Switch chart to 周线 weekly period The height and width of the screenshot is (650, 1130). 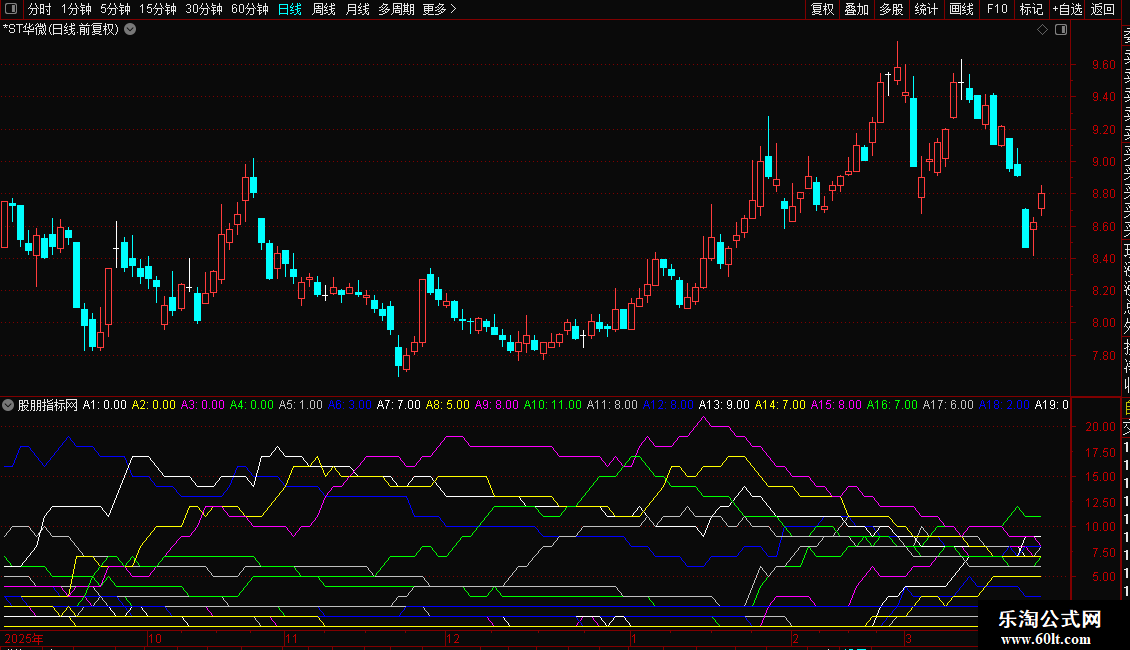pos(324,9)
